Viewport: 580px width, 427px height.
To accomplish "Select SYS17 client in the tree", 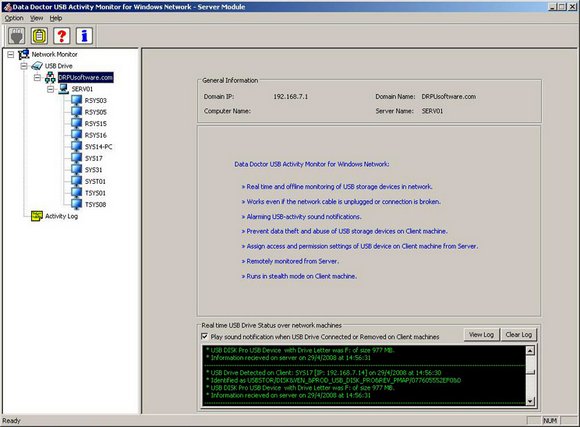I will coord(94,158).
